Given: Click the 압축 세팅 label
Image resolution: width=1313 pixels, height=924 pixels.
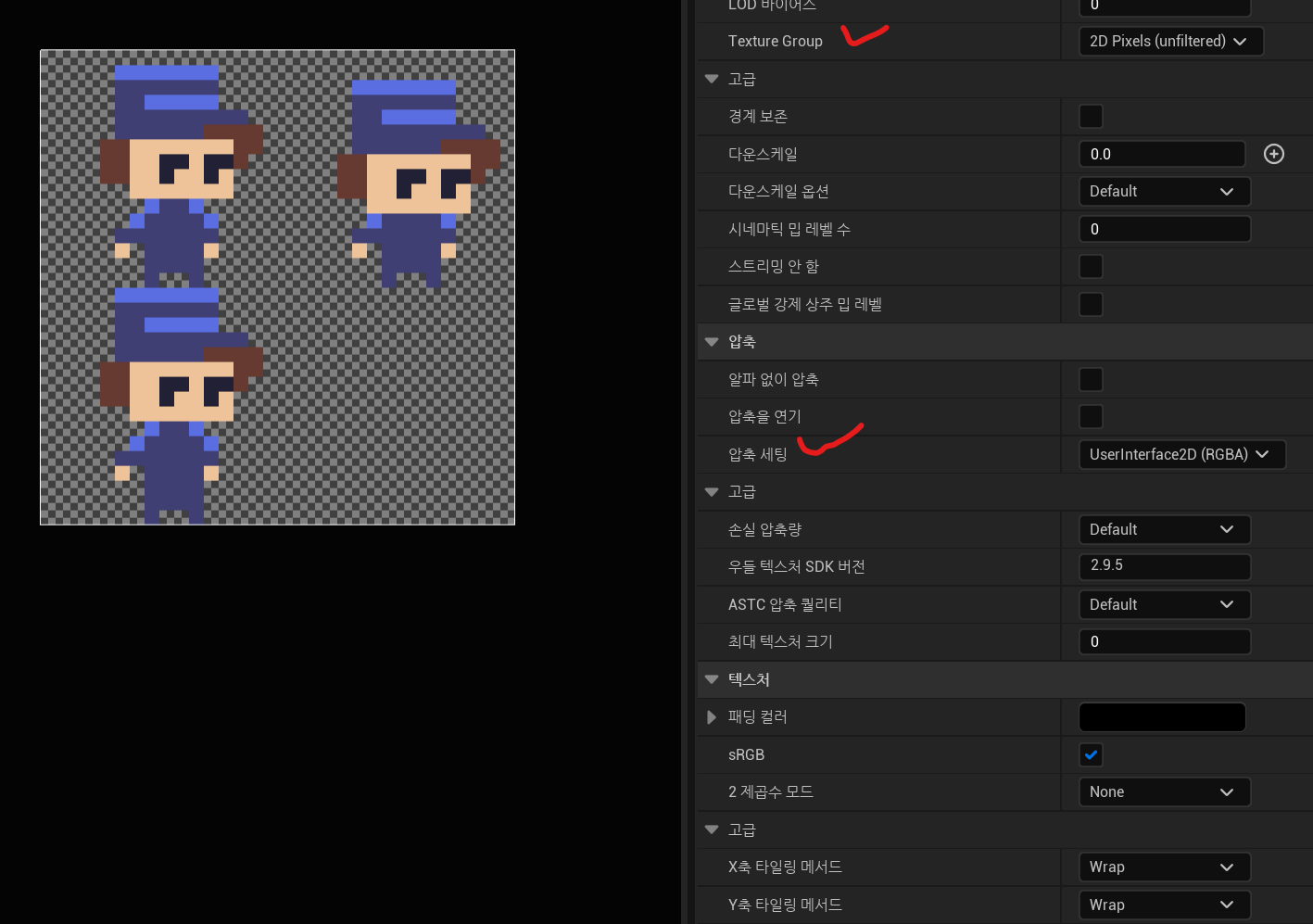Looking at the screenshot, I should 757,454.
